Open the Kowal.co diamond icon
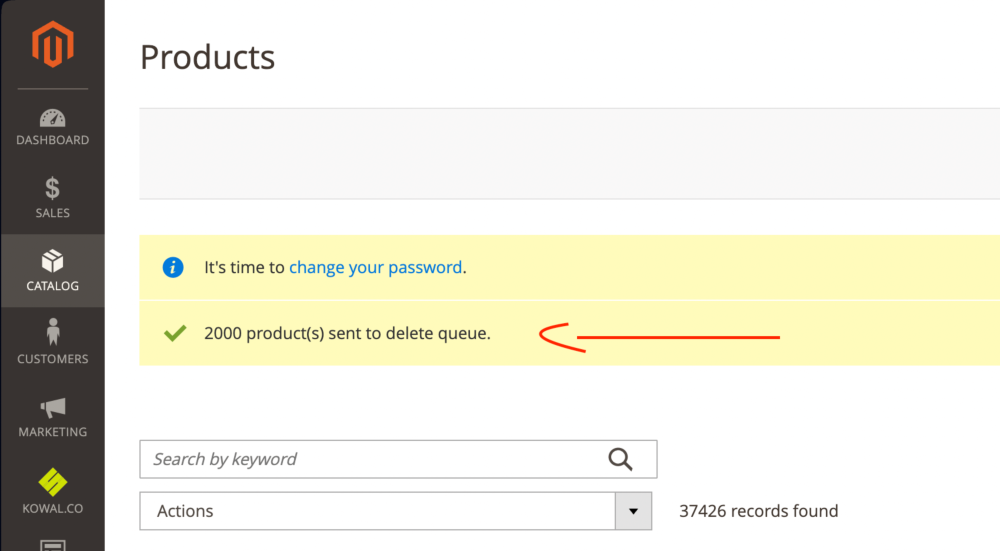This screenshot has width=1000, height=551. coord(52,482)
